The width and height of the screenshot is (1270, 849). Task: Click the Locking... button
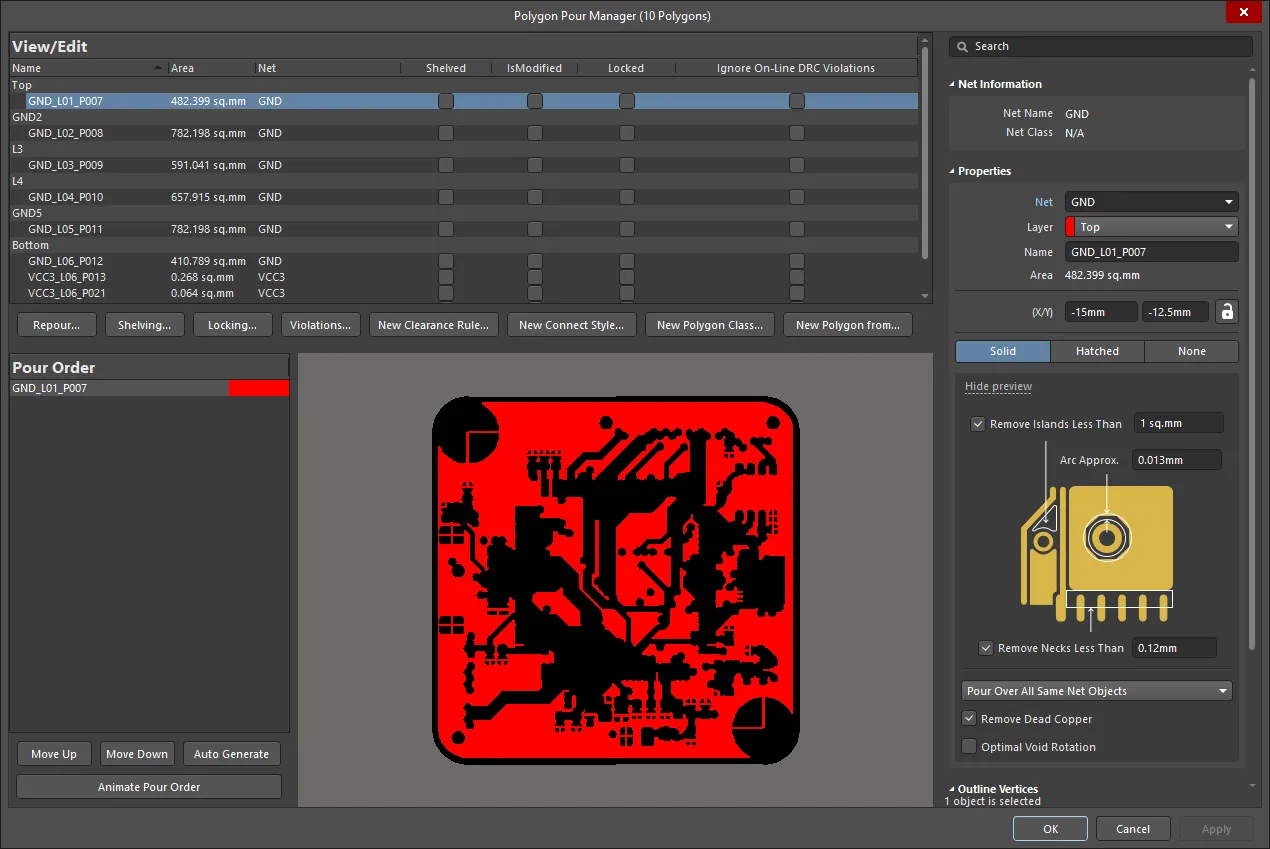[232, 325]
